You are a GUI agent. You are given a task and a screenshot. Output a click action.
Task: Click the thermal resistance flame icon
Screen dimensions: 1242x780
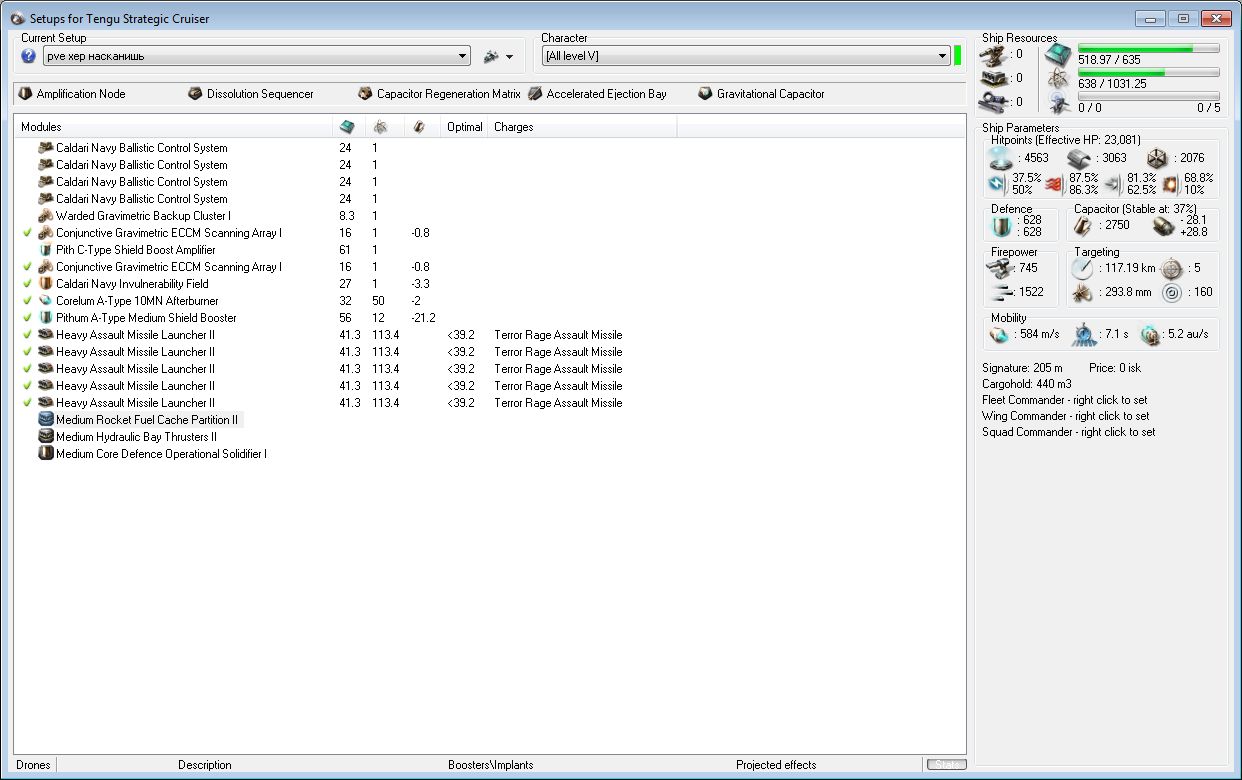coord(1054,184)
